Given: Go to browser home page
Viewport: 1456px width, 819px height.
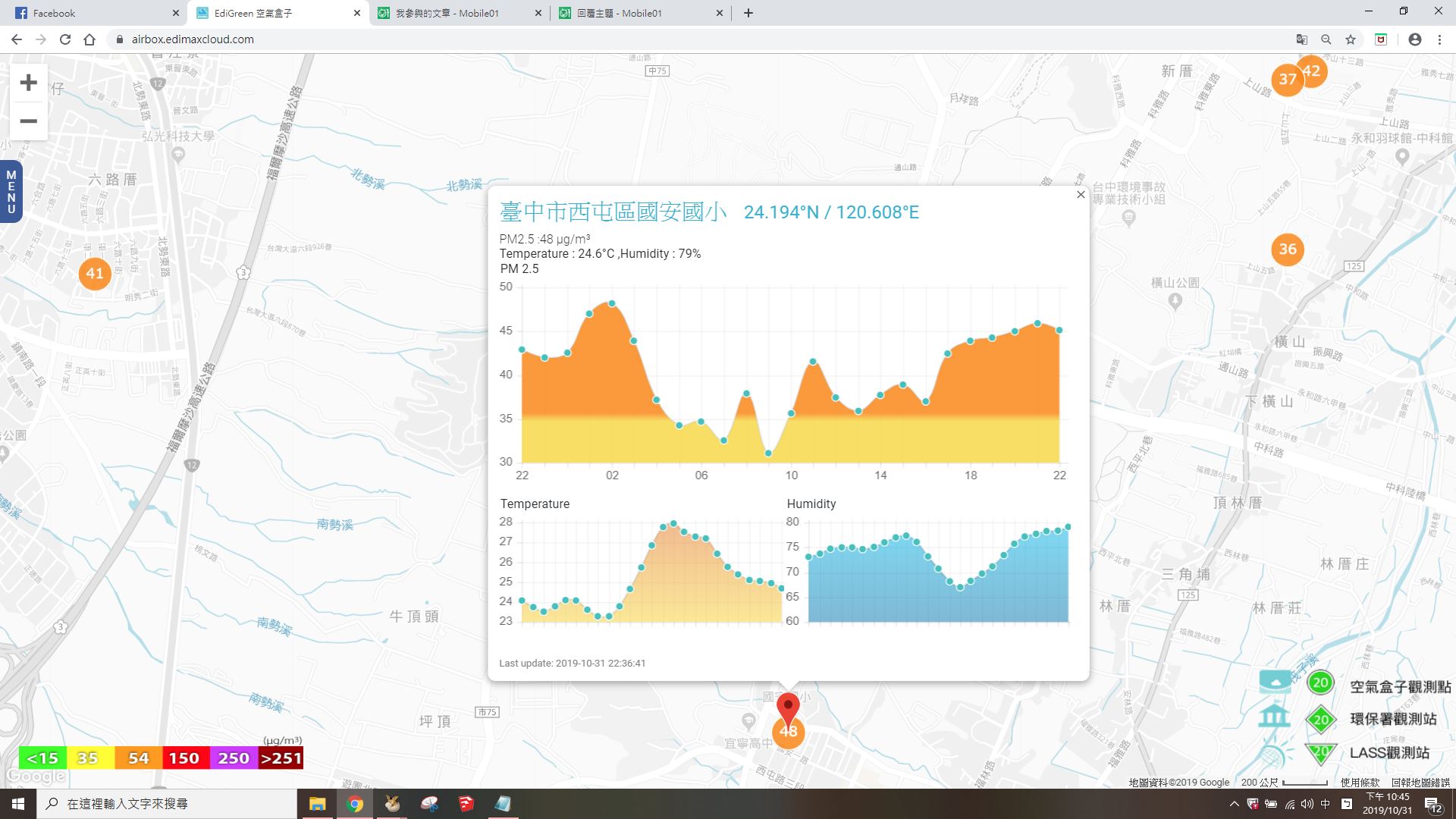Looking at the screenshot, I should click(x=89, y=39).
